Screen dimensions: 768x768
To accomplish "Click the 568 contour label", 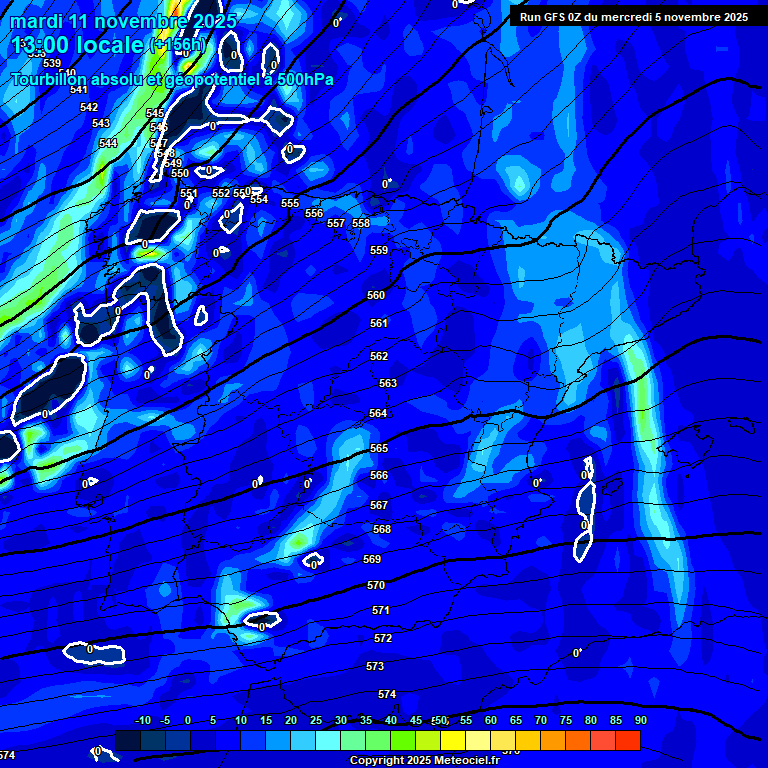I will click(382, 529).
